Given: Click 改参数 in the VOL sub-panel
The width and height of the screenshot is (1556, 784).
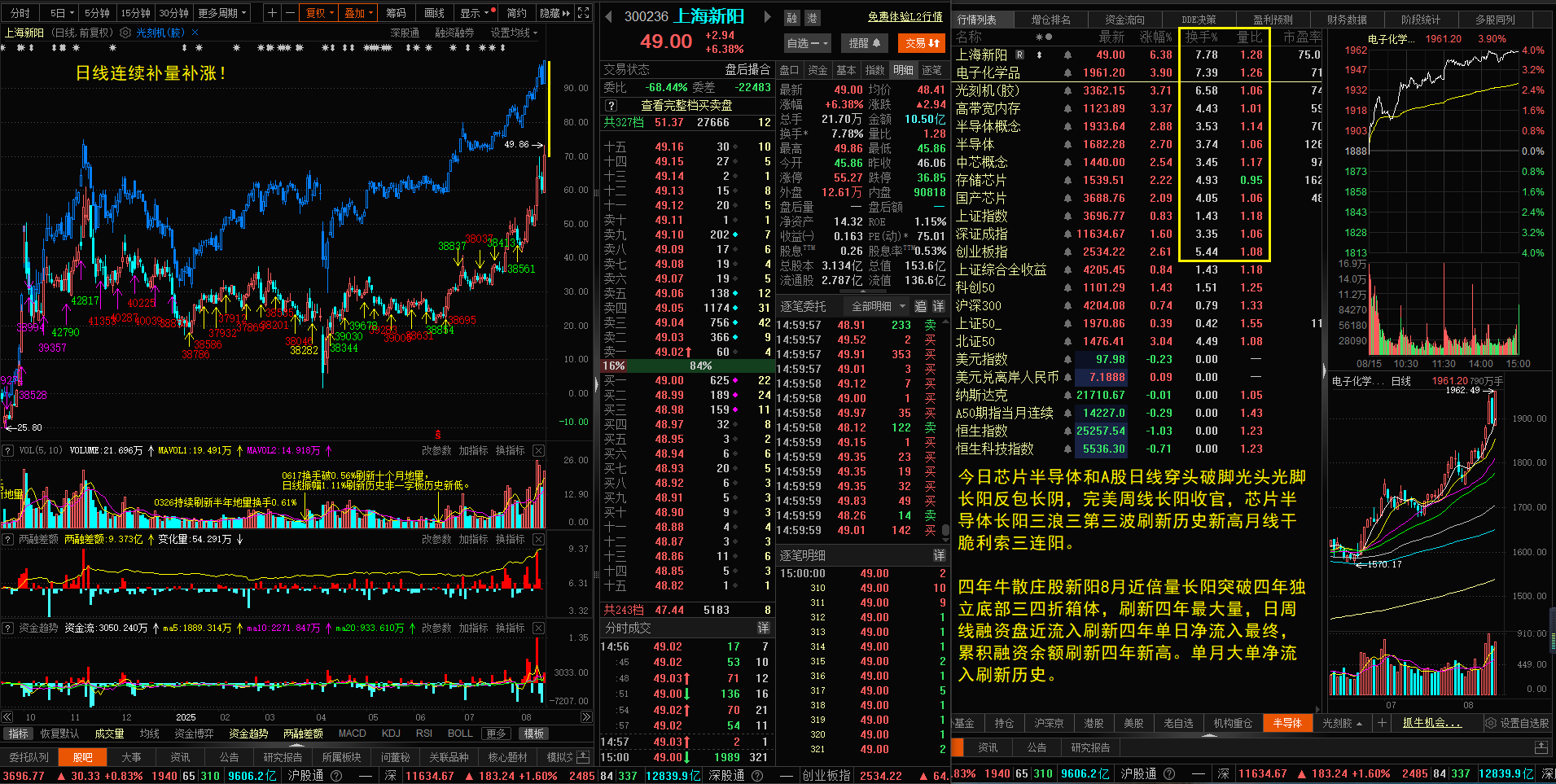Looking at the screenshot, I should [436, 450].
